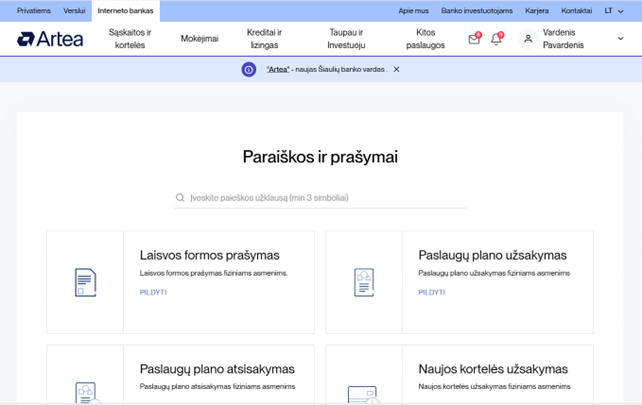Open the Taupau ir Investuoju menu
Viewport: 642px width, 405px height.
pos(346,38)
